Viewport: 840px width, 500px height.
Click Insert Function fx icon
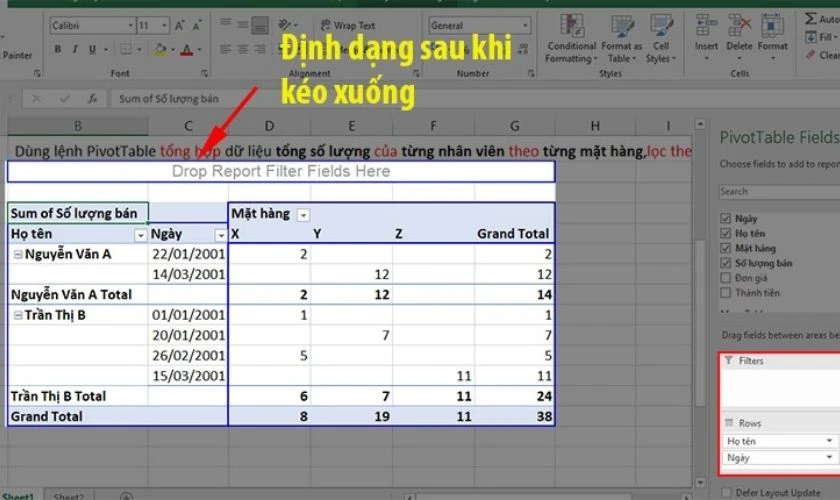pyautogui.click(x=93, y=99)
